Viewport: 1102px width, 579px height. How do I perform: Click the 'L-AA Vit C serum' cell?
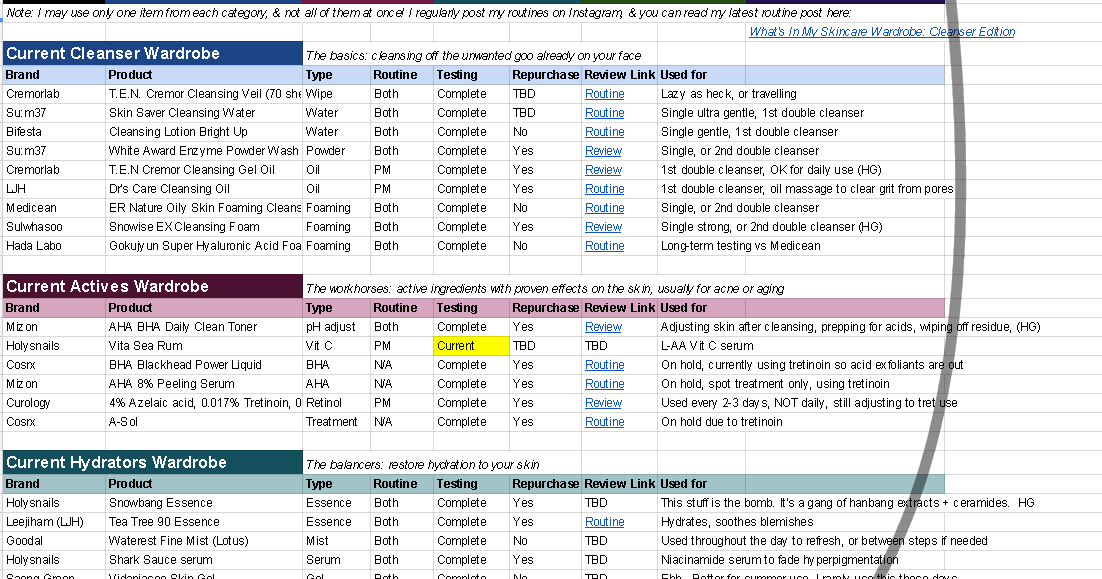click(x=707, y=346)
